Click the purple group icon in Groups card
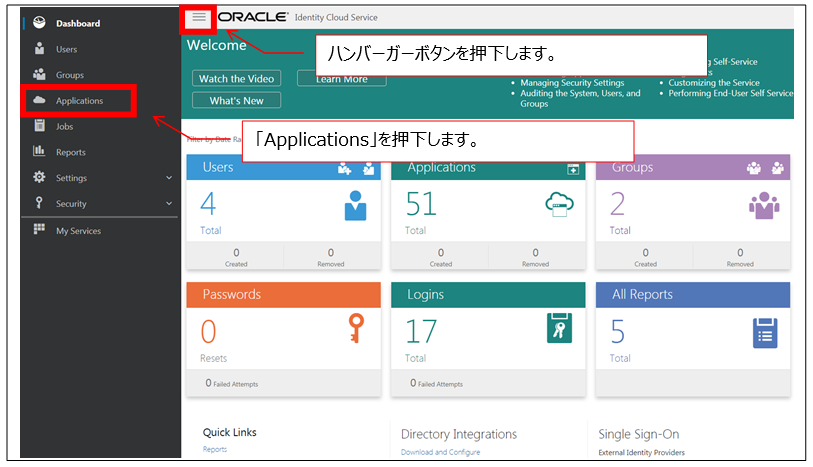This screenshot has height=467, width=813. coord(764,205)
